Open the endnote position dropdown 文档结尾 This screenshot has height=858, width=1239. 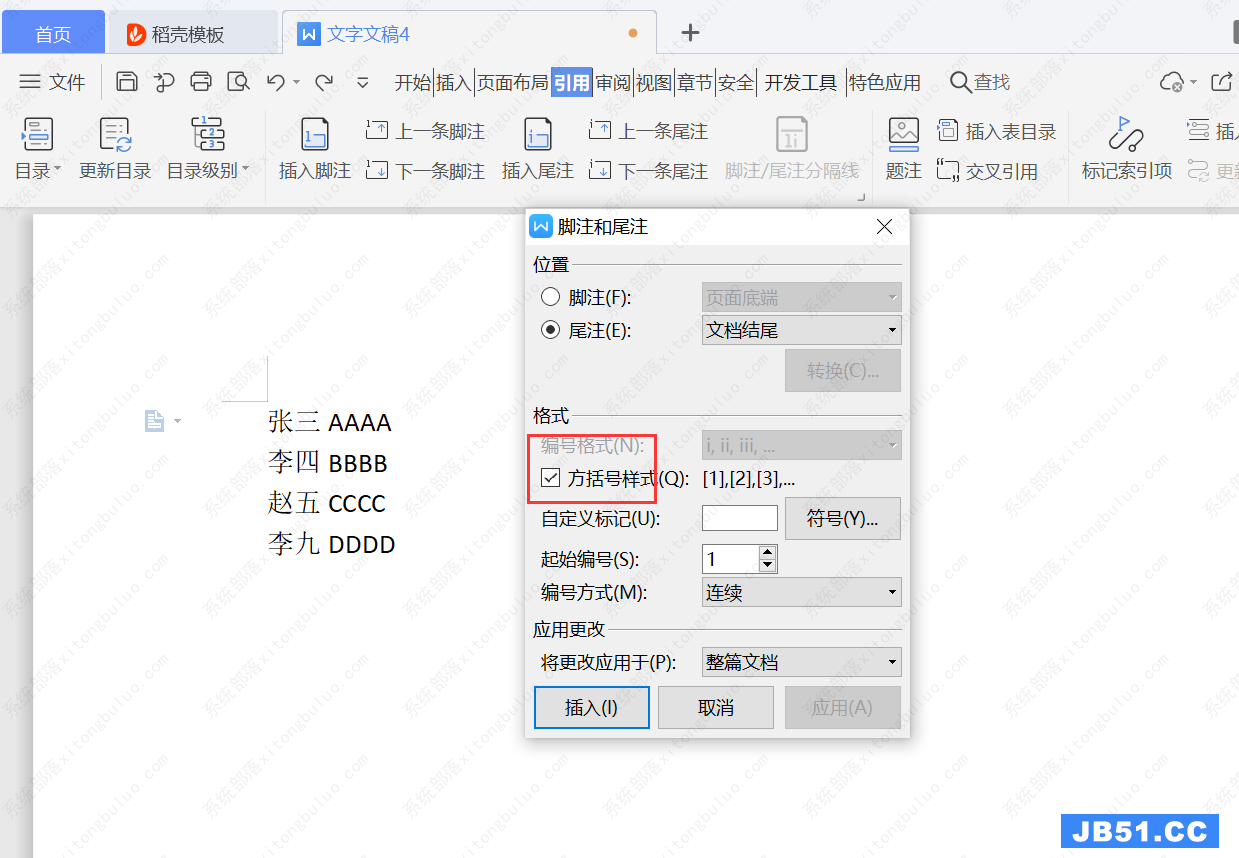pyautogui.click(x=801, y=330)
